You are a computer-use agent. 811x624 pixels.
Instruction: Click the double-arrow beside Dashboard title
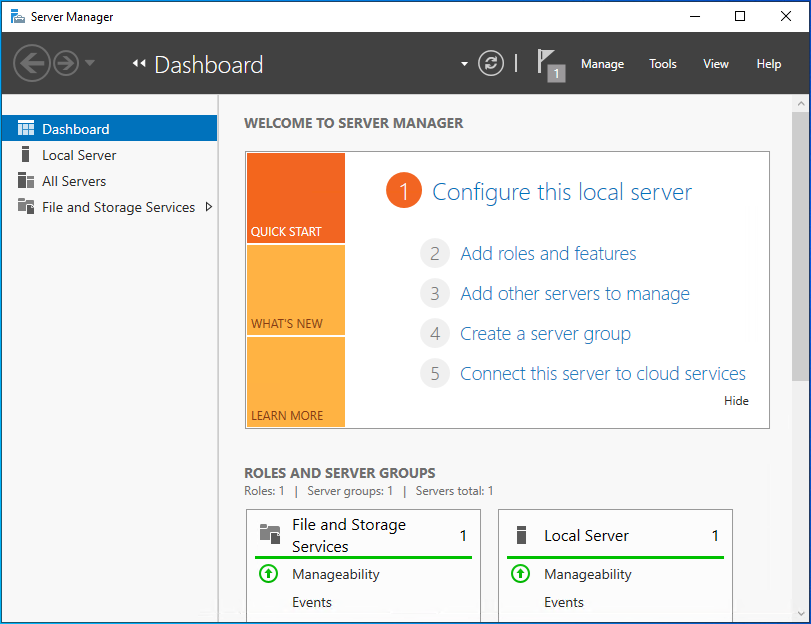[139, 63]
